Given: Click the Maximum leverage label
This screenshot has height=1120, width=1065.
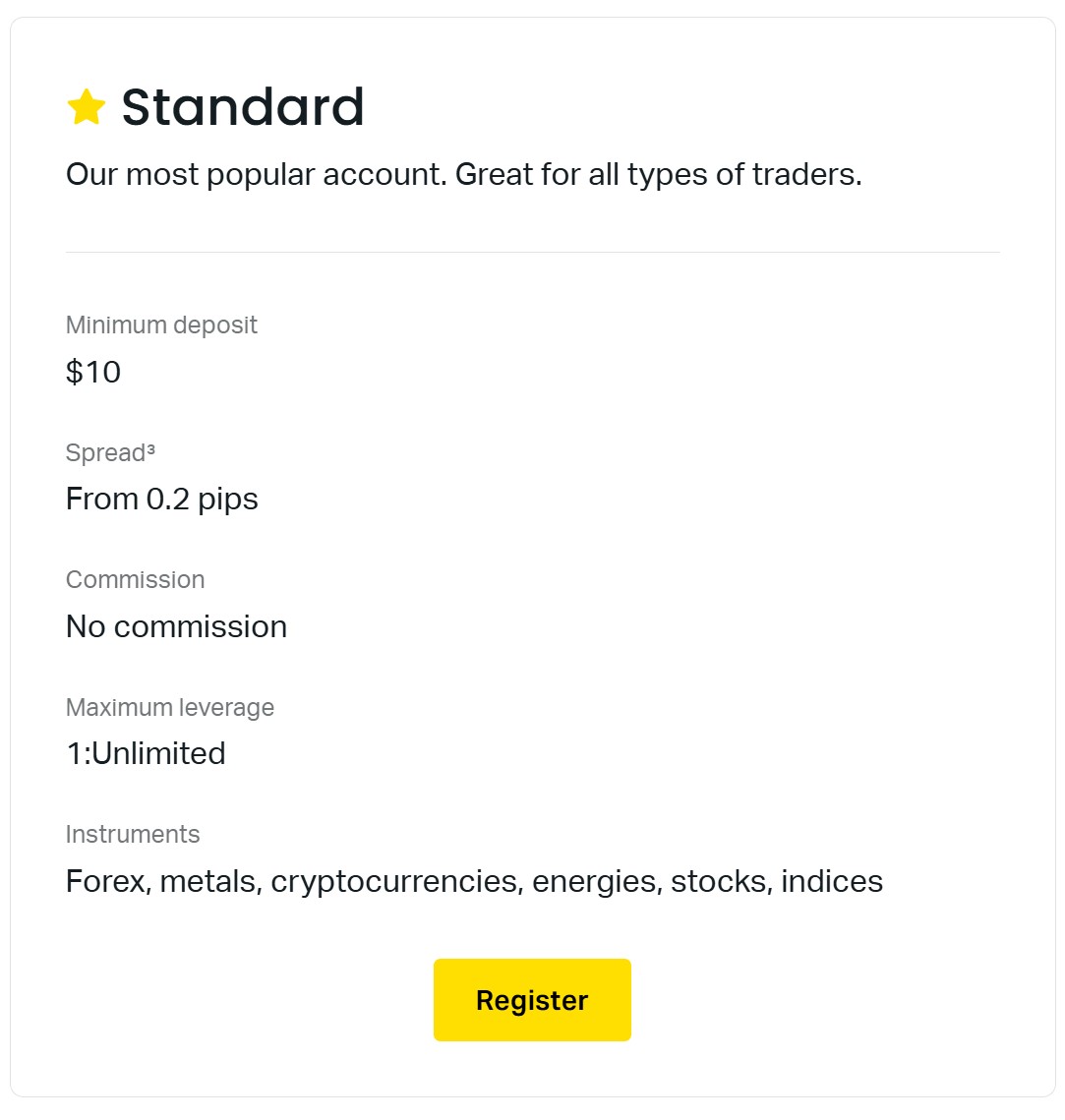Looking at the screenshot, I should click(x=169, y=708).
